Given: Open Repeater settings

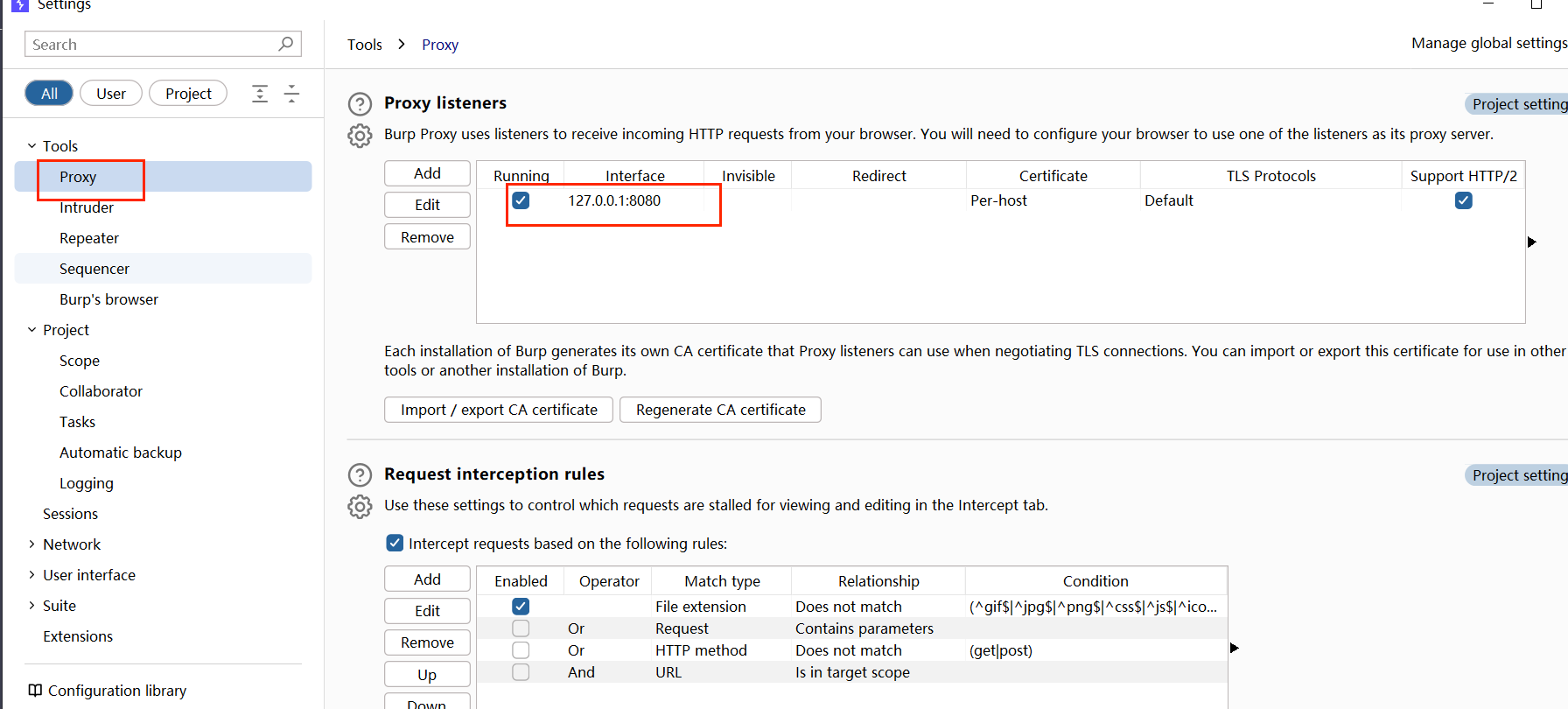Looking at the screenshot, I should (x=89, y=238).
